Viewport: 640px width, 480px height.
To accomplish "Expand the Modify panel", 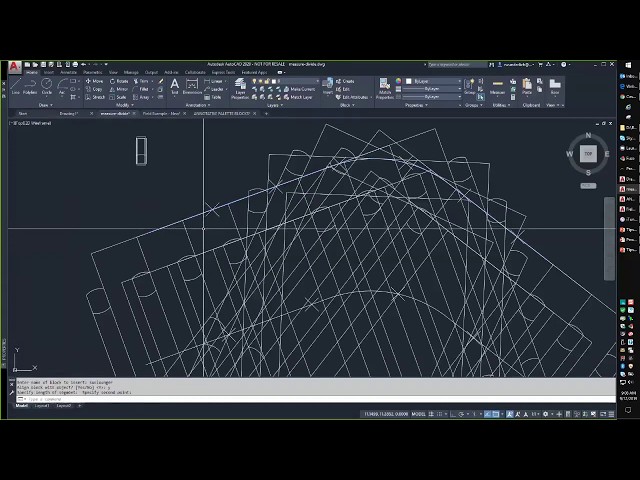I will coord(125,105).
